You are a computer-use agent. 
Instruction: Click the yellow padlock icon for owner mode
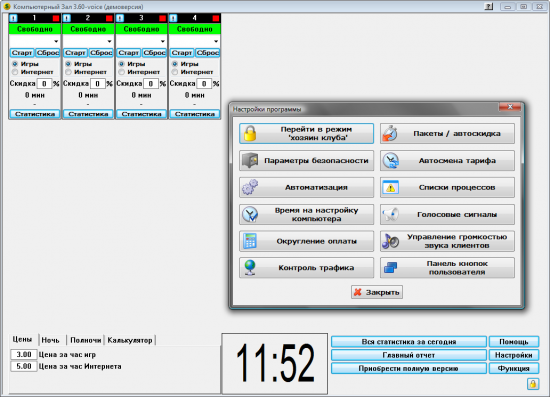click(x=250, y=134)
